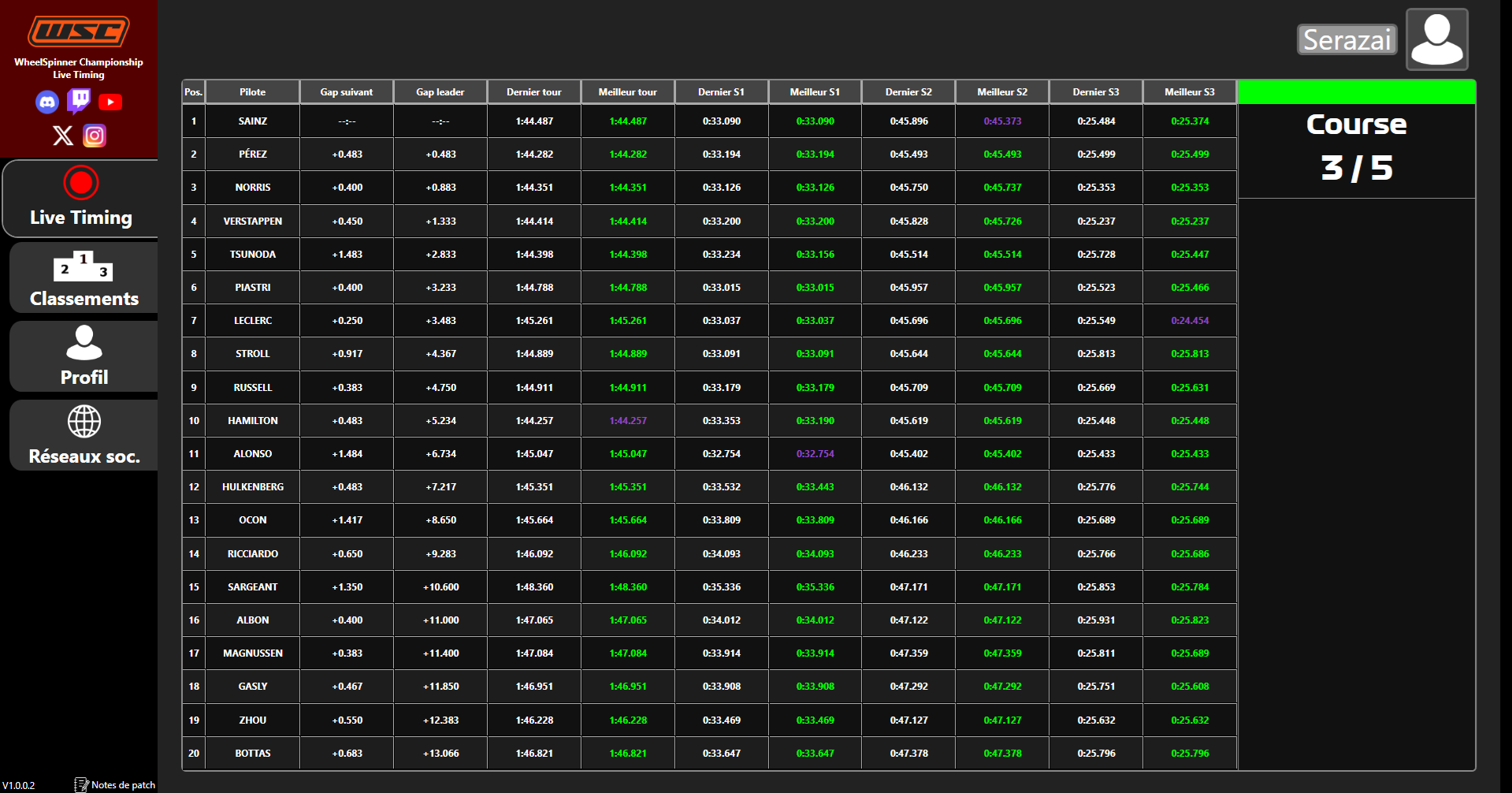This screenshot has width=1512, height=793.
Task: Click the patch notes icon
Action: 81,784
